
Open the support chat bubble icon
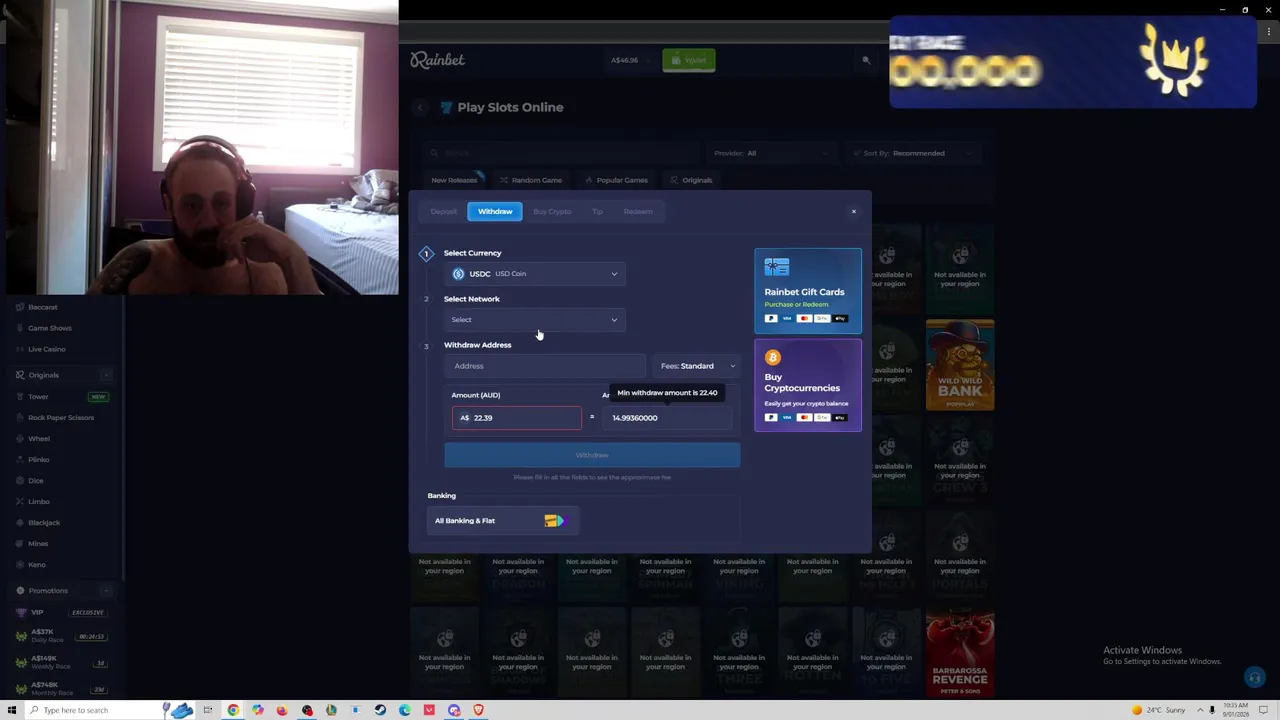coord(1254,678)
